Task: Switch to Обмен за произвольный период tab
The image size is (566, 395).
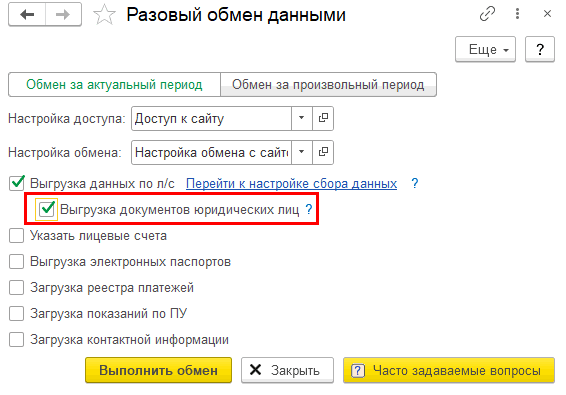Action: tap(328, 84)
